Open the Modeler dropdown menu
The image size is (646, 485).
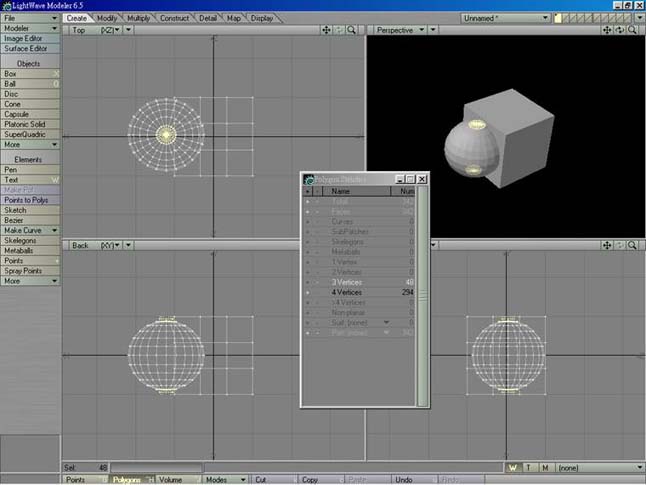(30, 28)
